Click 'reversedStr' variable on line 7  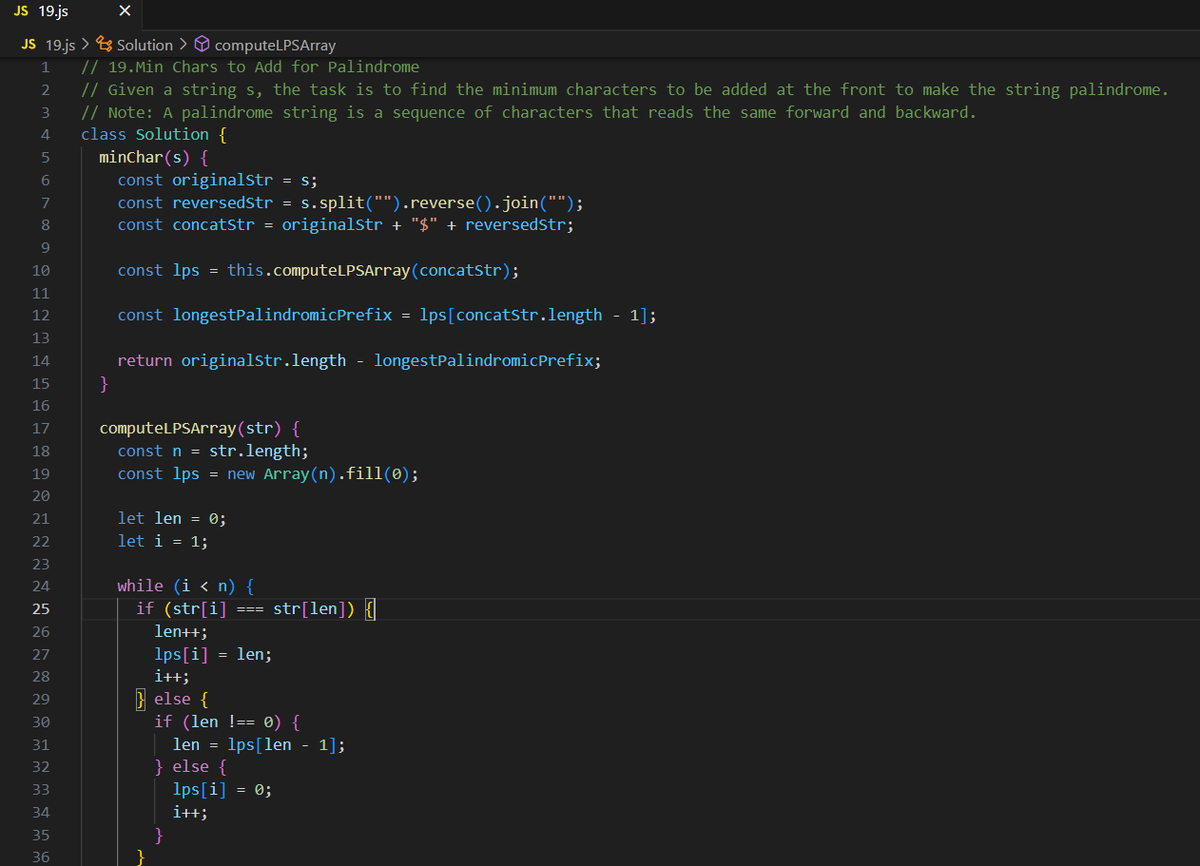222,202
